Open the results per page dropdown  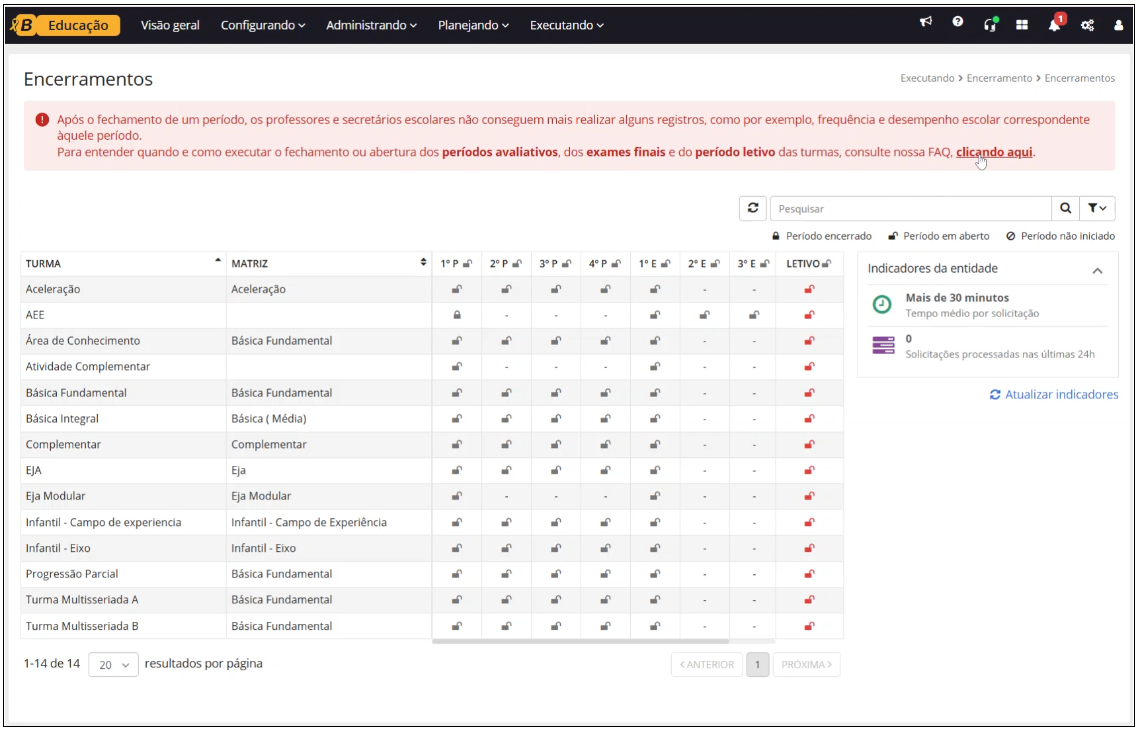113,665
